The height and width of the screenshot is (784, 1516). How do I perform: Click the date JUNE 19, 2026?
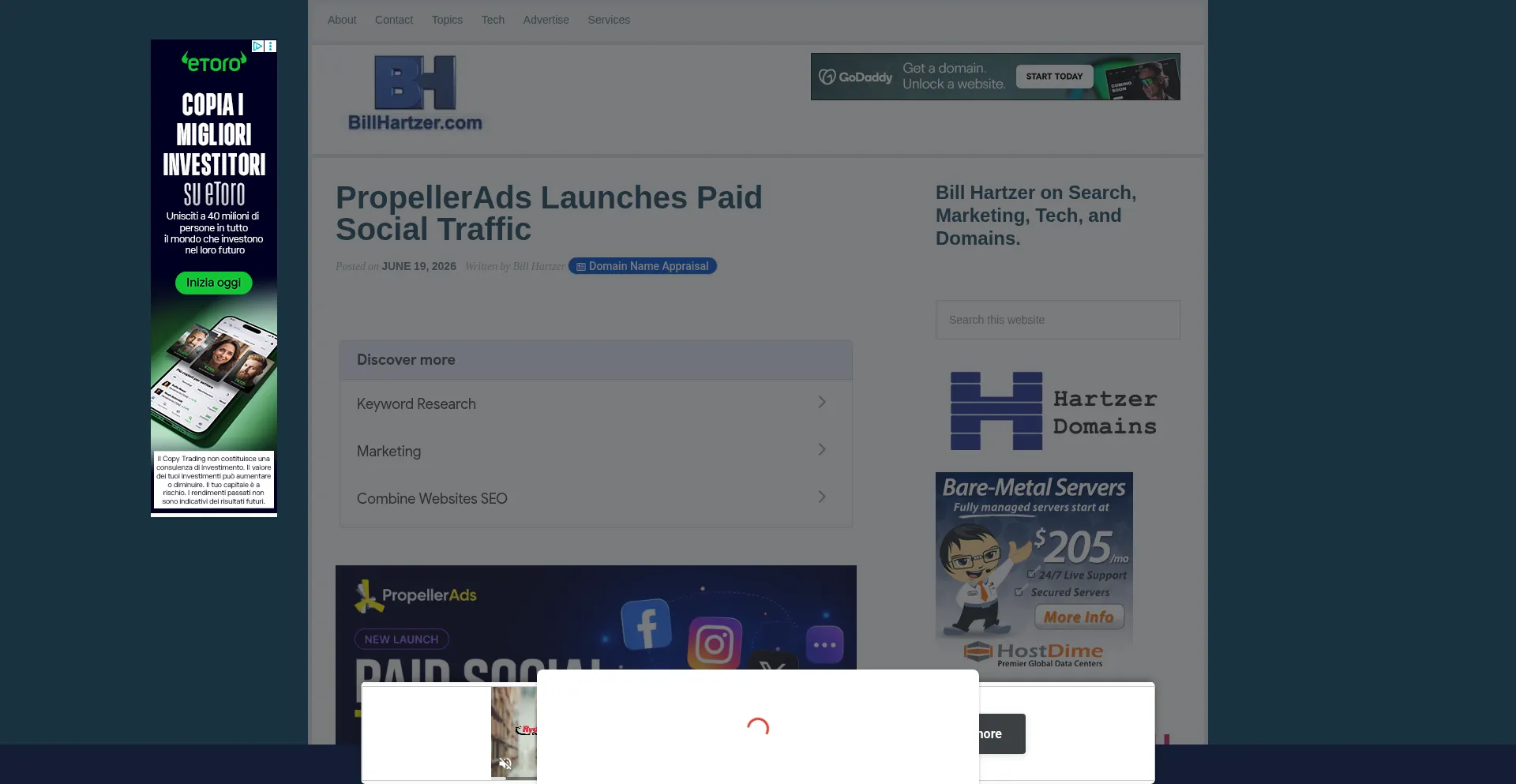pyautogui.click(x=419, y=266)
